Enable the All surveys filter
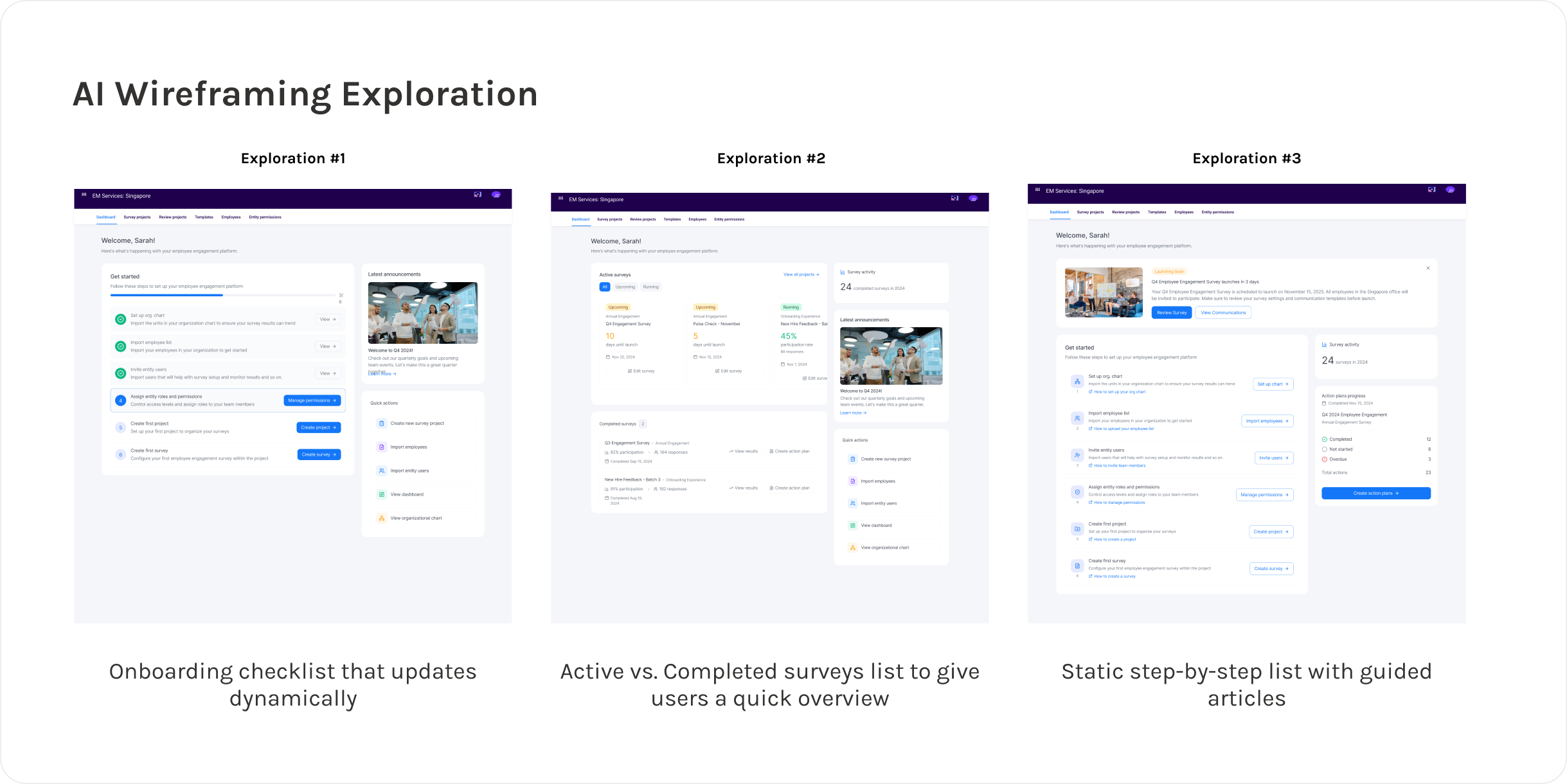The width and height of the screenshot is (1567, 784). click(x=605, y=287)
